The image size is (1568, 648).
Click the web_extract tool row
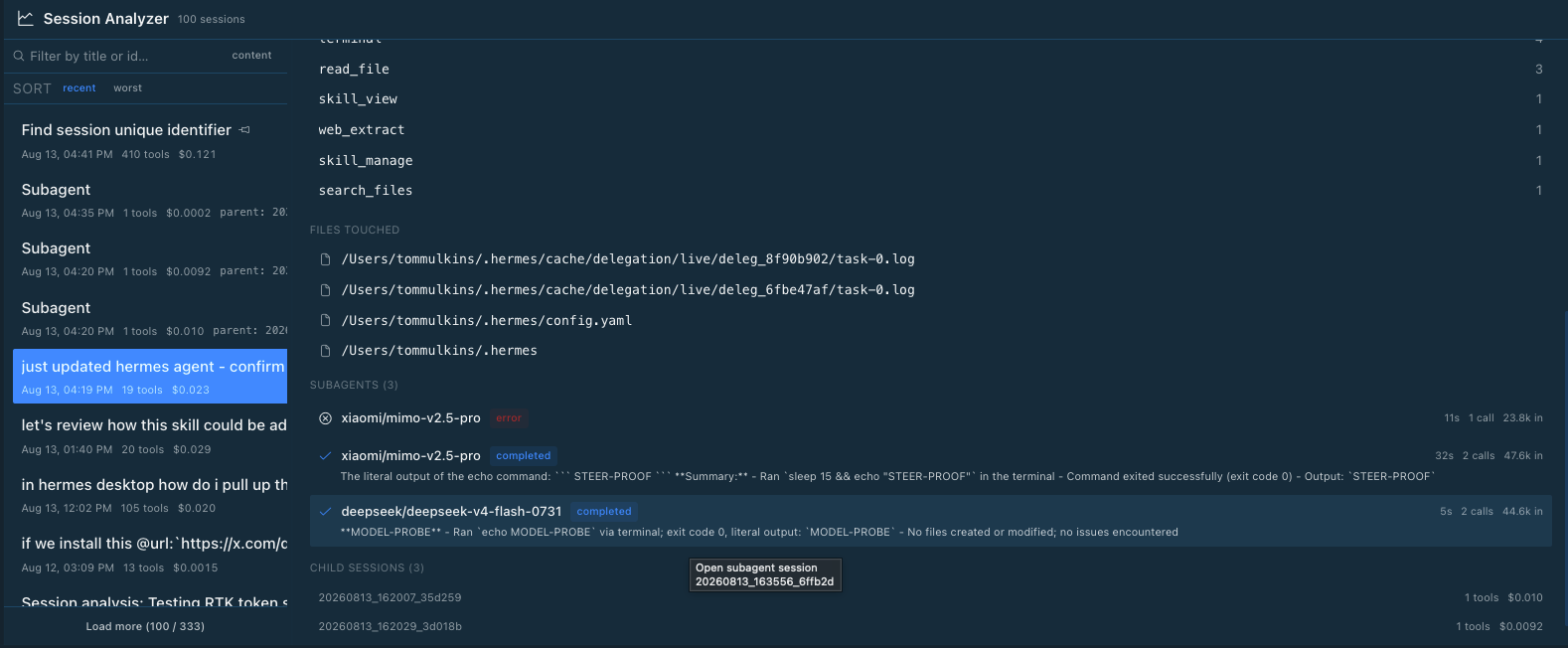coord(930,130)
